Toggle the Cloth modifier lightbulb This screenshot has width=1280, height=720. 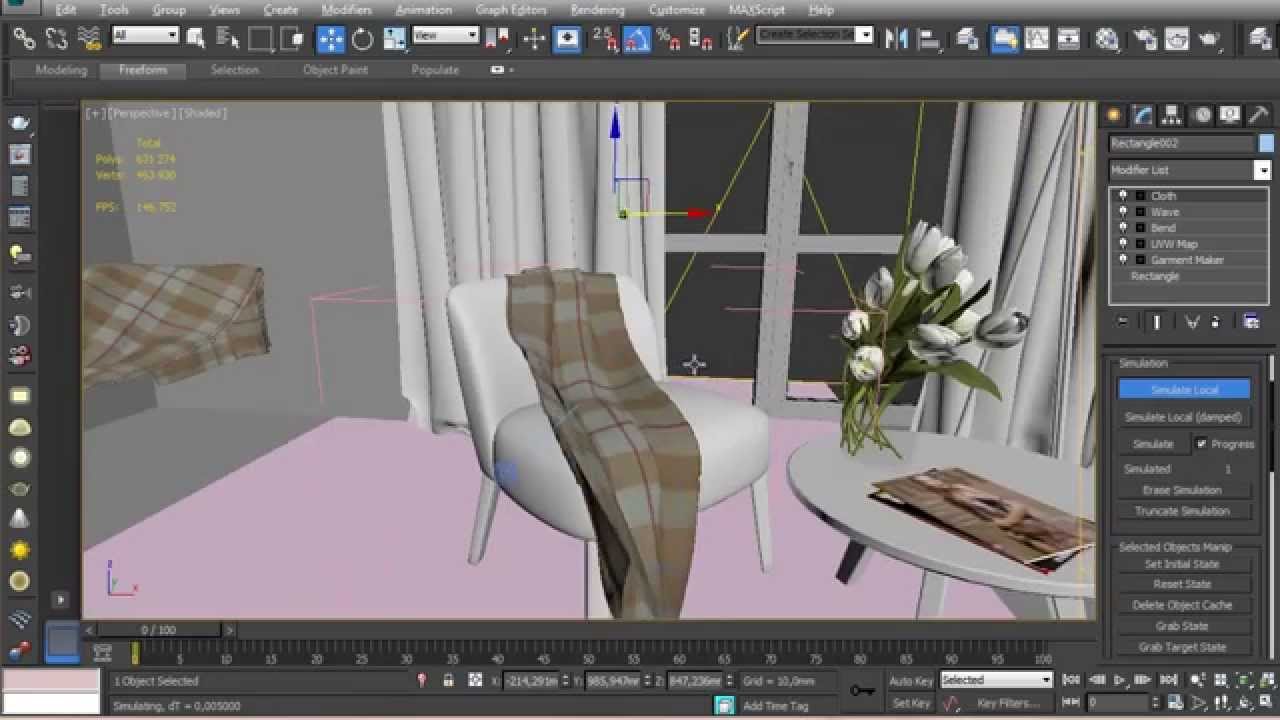(x=1123, y=196)
